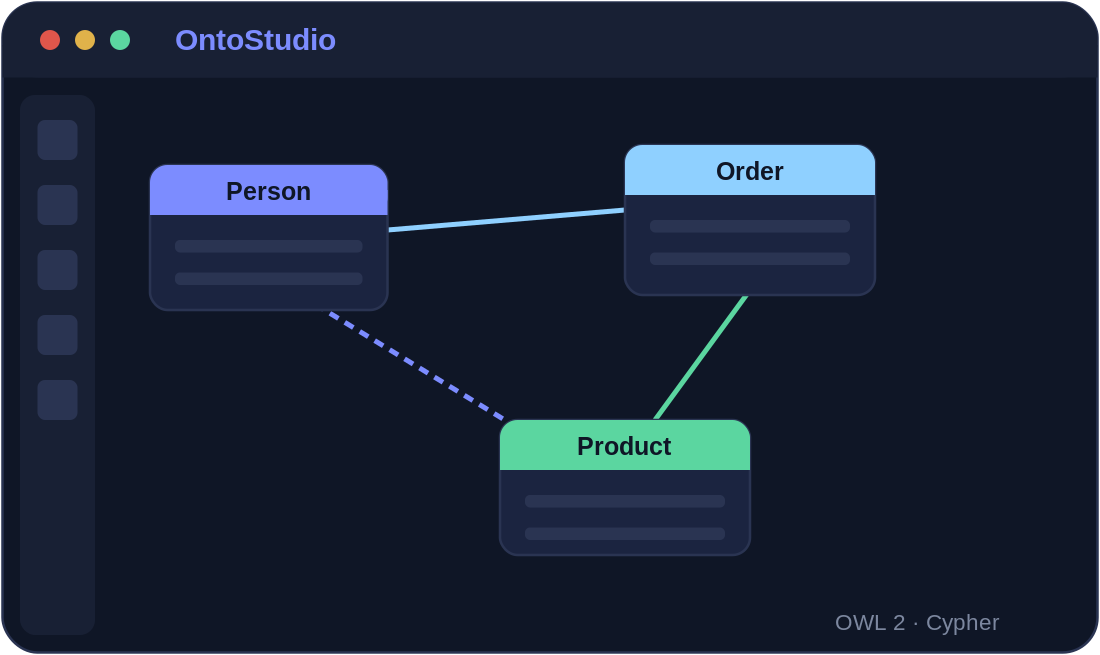Click the first property row in Person

[x=269, y=246]
